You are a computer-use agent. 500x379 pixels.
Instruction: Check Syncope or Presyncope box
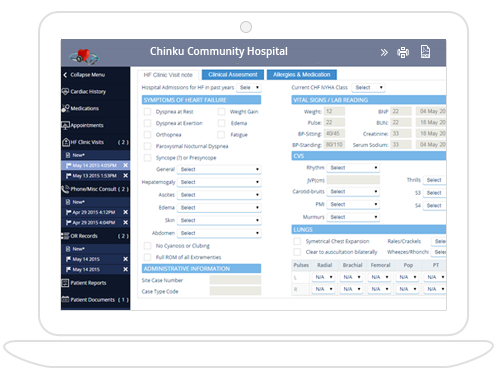point(147,158)
